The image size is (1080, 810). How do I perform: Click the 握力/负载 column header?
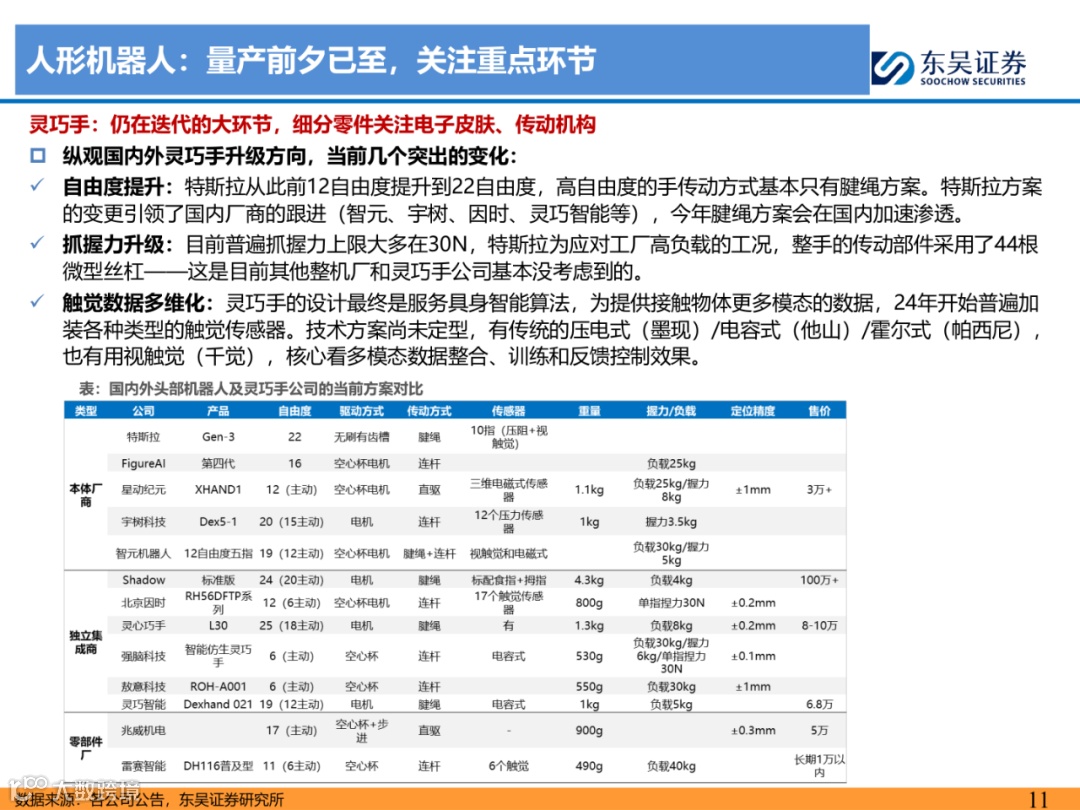(x=671, y=411)
